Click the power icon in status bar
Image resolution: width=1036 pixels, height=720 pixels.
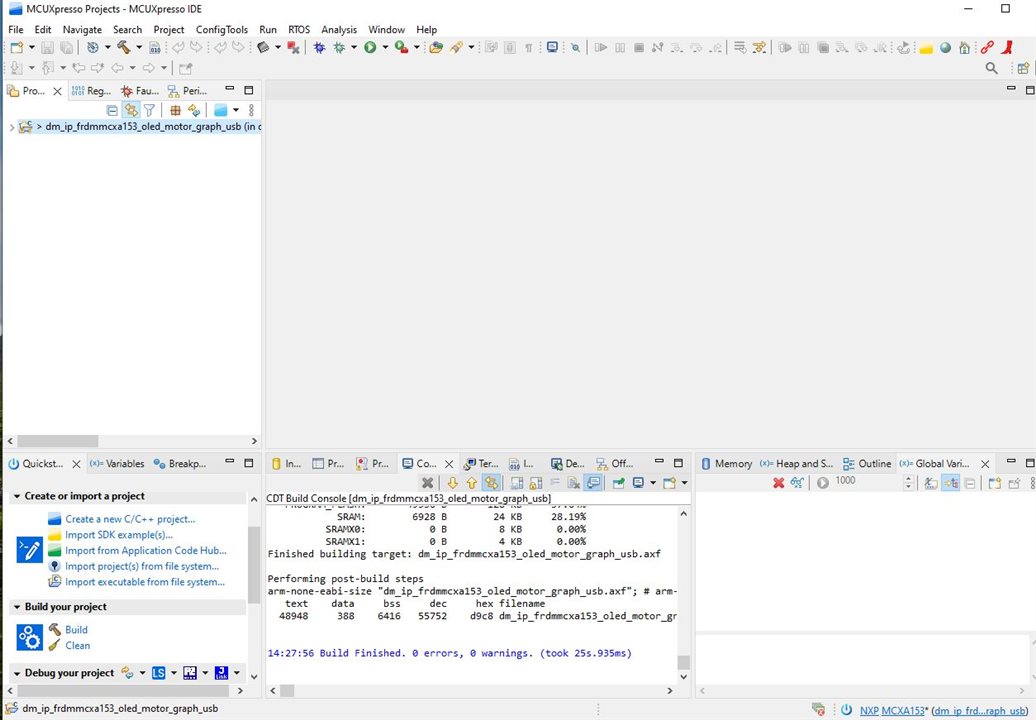(846, 710)
